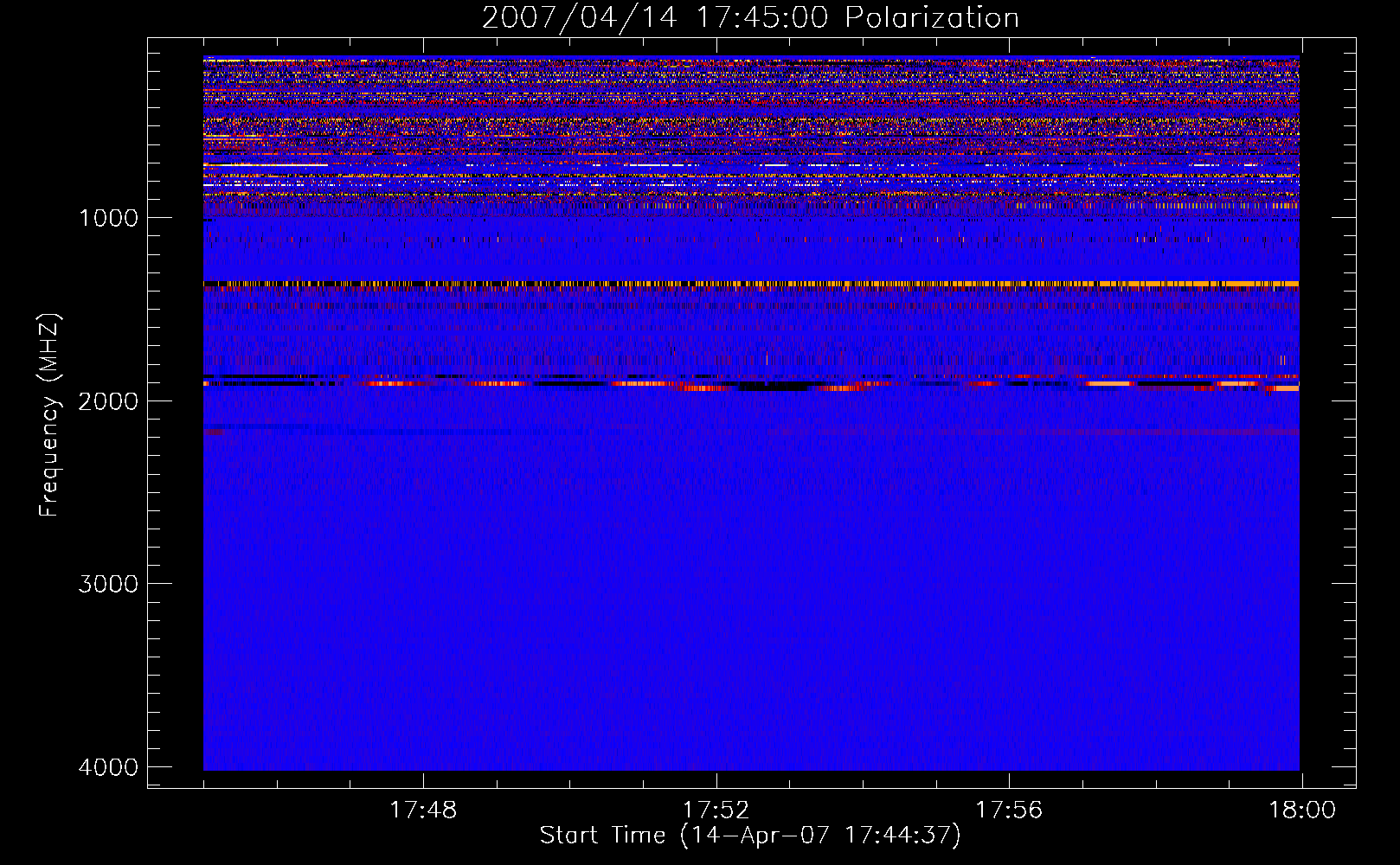Click the "Start Time (14-Apr-07 17:44:37)" label

coord(750,835)
